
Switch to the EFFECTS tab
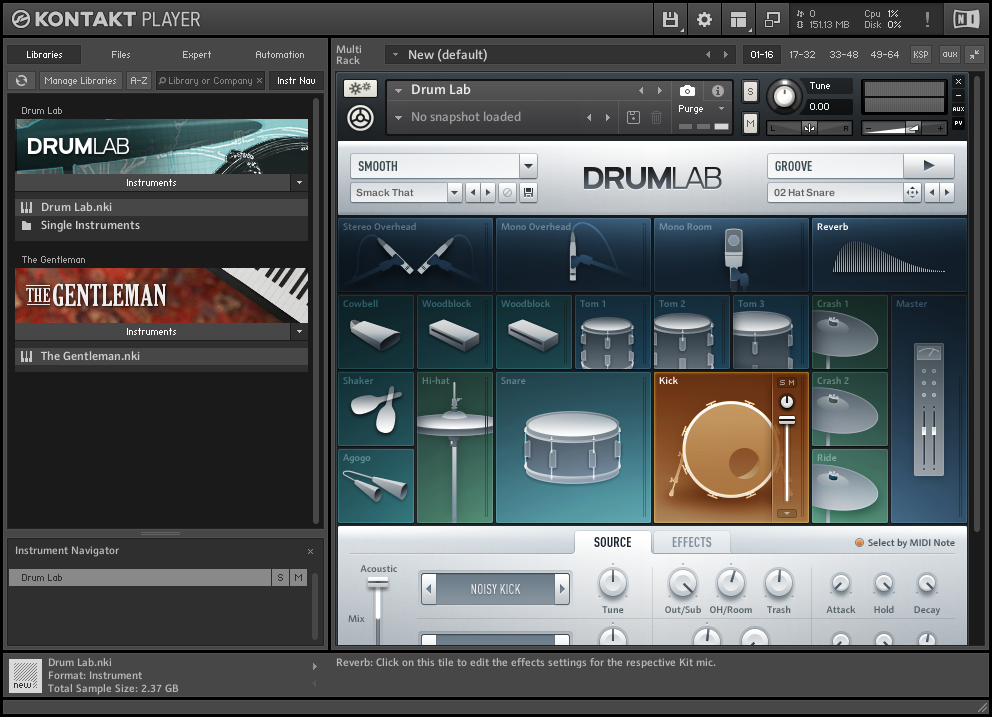click(x=691, y=542)
